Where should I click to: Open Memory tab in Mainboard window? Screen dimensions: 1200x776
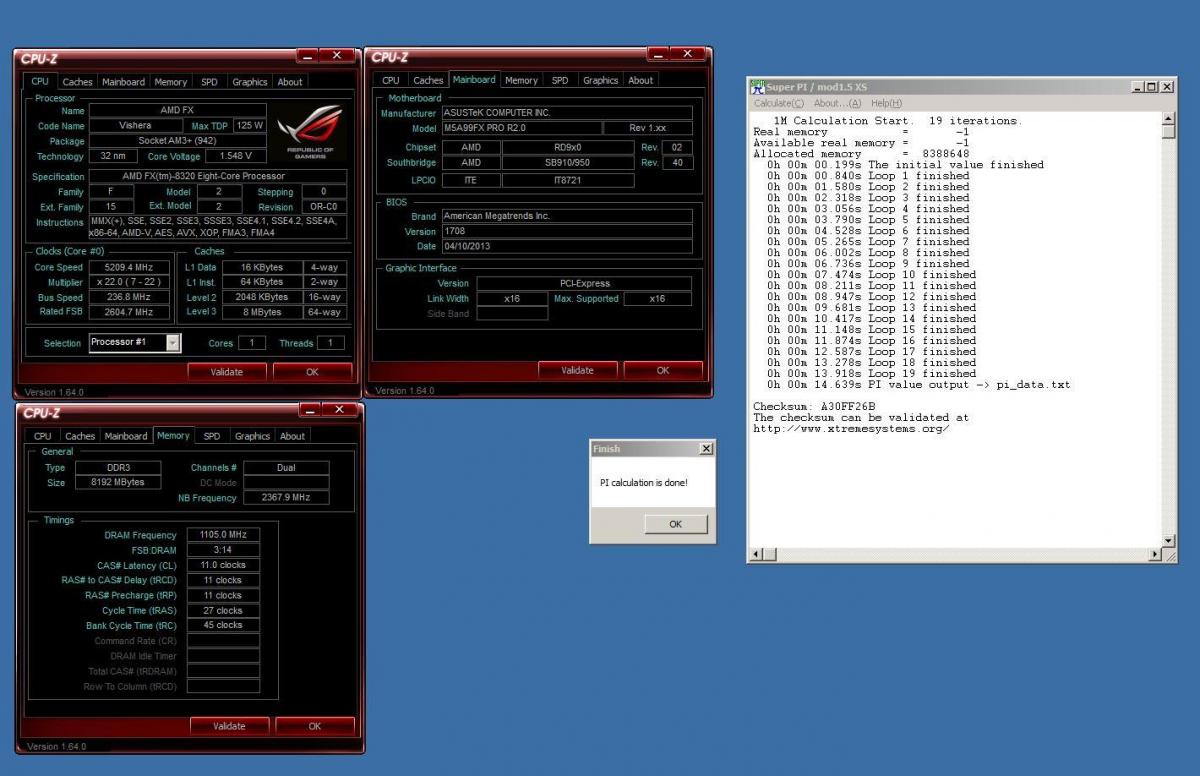pyautogui.click(x=521, y=80)
